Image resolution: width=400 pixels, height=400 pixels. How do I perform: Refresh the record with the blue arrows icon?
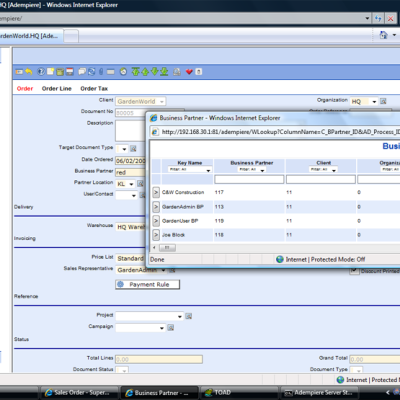(x=92, y=71)
